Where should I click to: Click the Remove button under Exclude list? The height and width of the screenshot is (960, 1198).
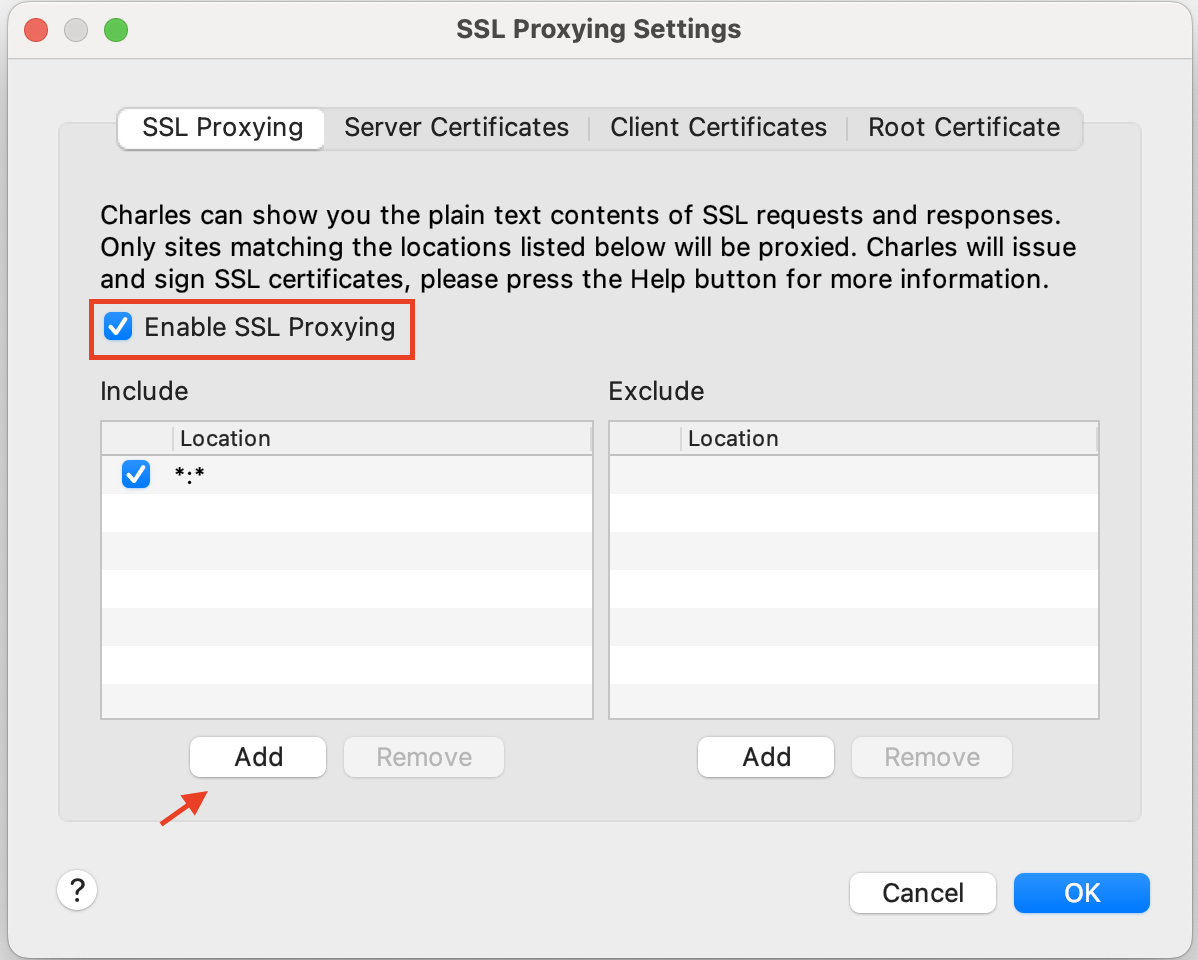[931, 757]
